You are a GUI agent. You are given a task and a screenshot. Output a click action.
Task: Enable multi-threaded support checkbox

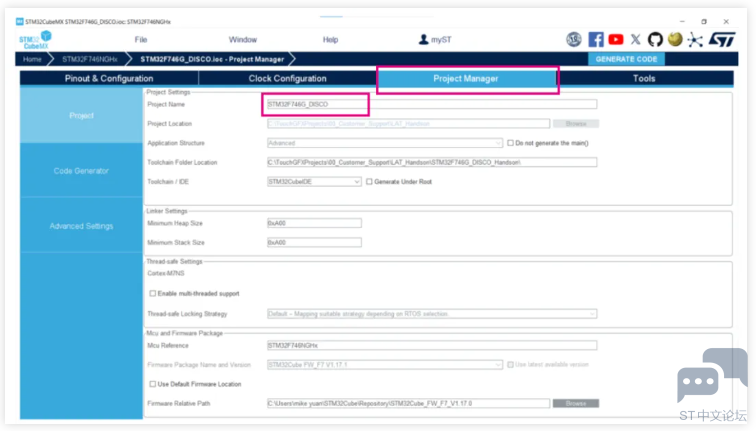tap(152, 294)
